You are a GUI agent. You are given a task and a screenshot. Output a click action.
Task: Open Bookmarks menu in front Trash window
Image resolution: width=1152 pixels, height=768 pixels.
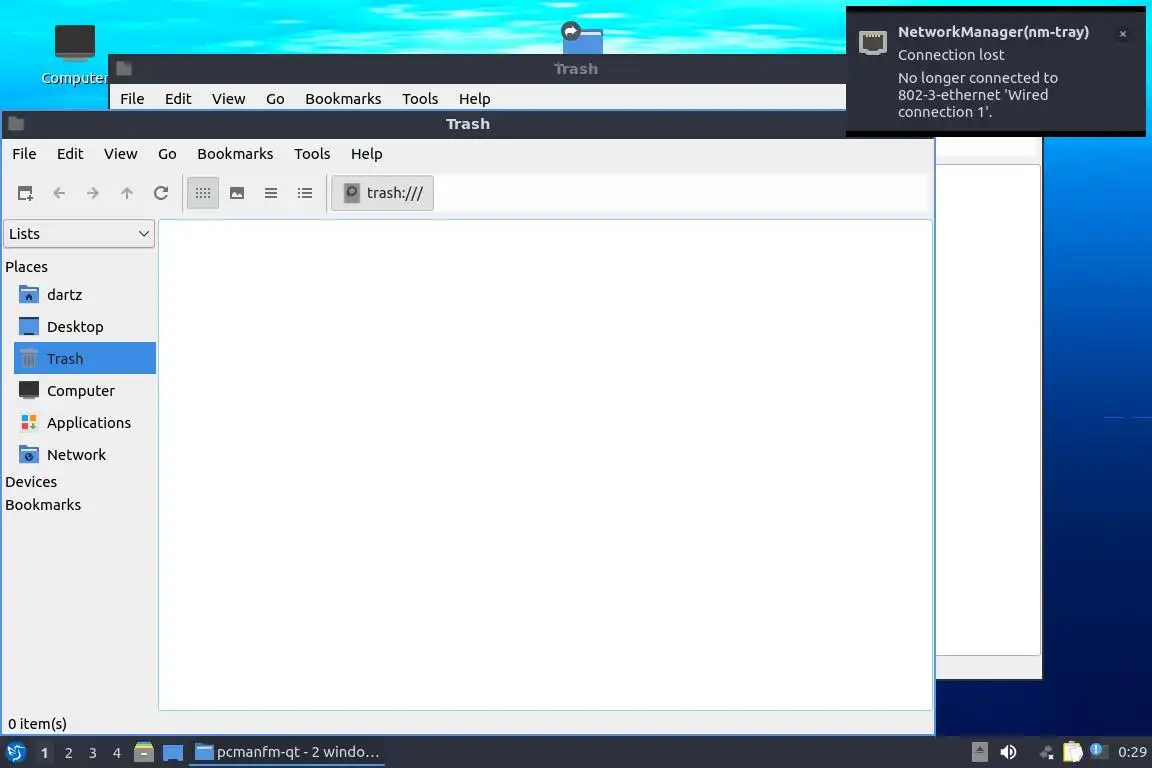pos(235,154)
